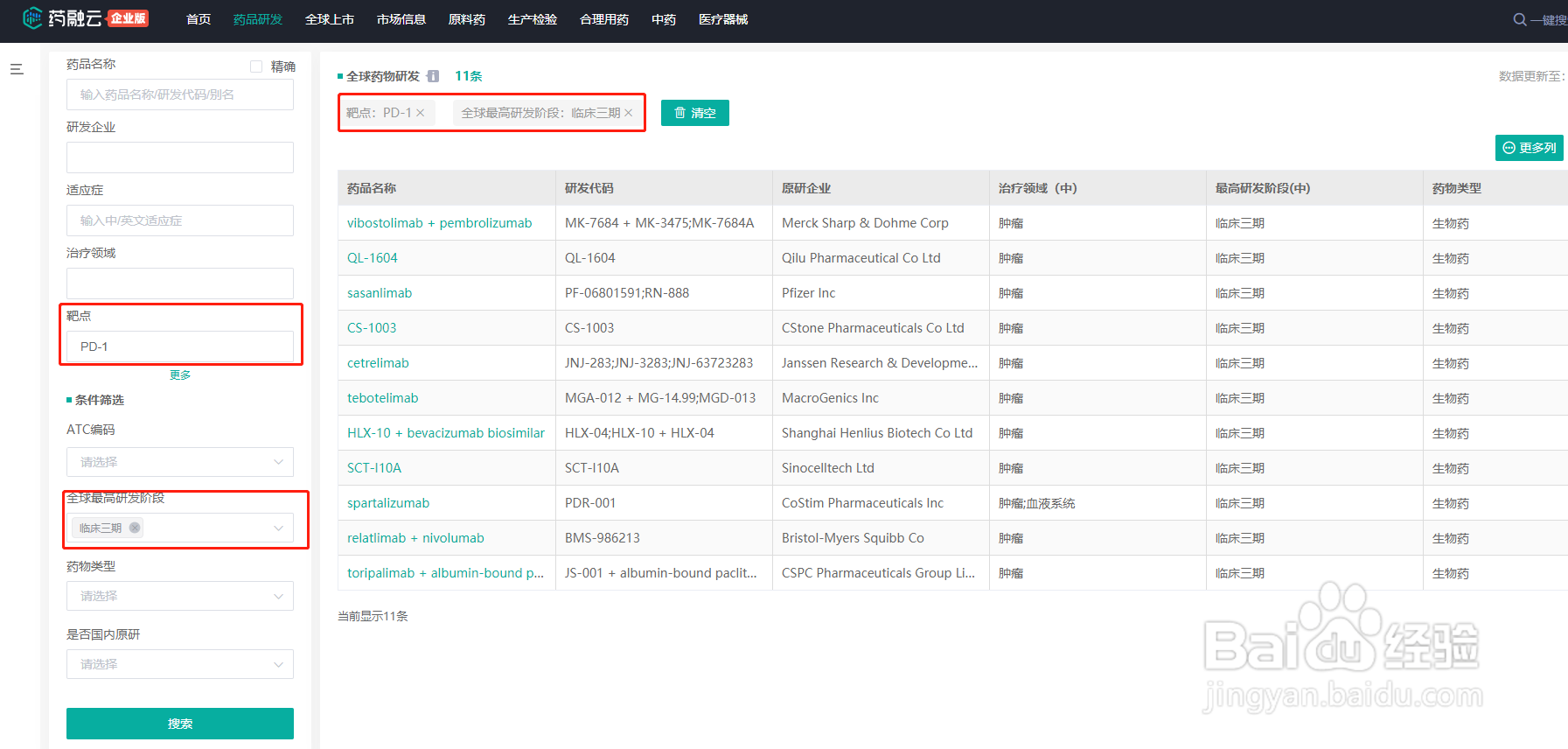The width and height of the screenshot is (1568, 749).
Task: Open the sasanlimab drug link
Action: click(380, 293)
